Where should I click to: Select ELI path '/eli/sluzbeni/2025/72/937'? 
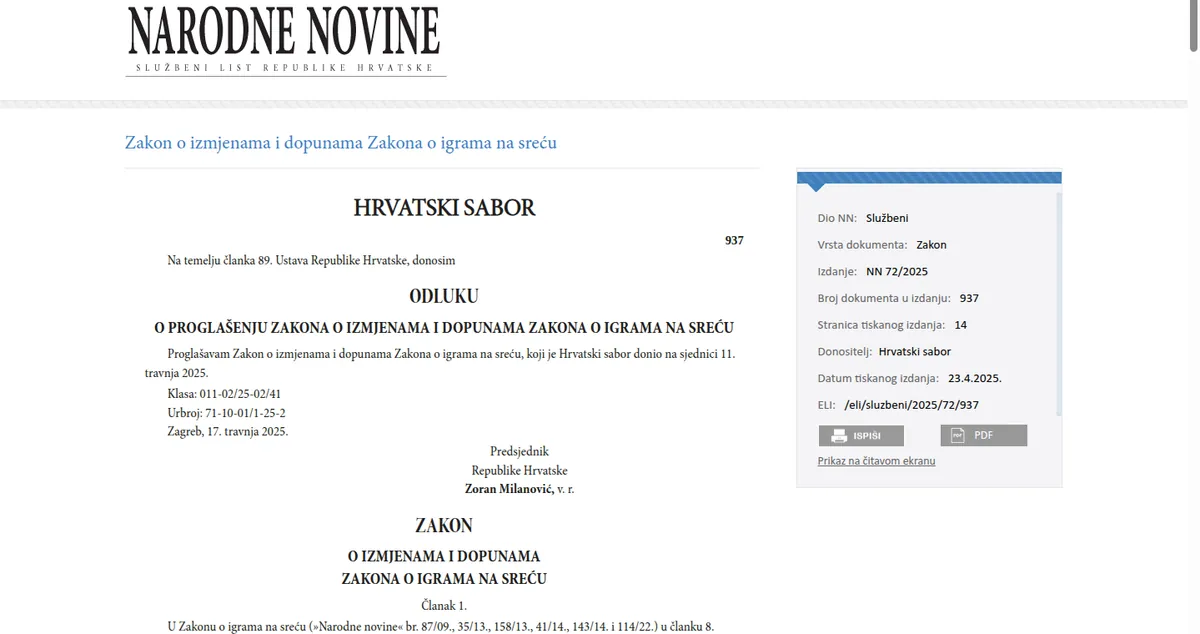coord(911,405)
